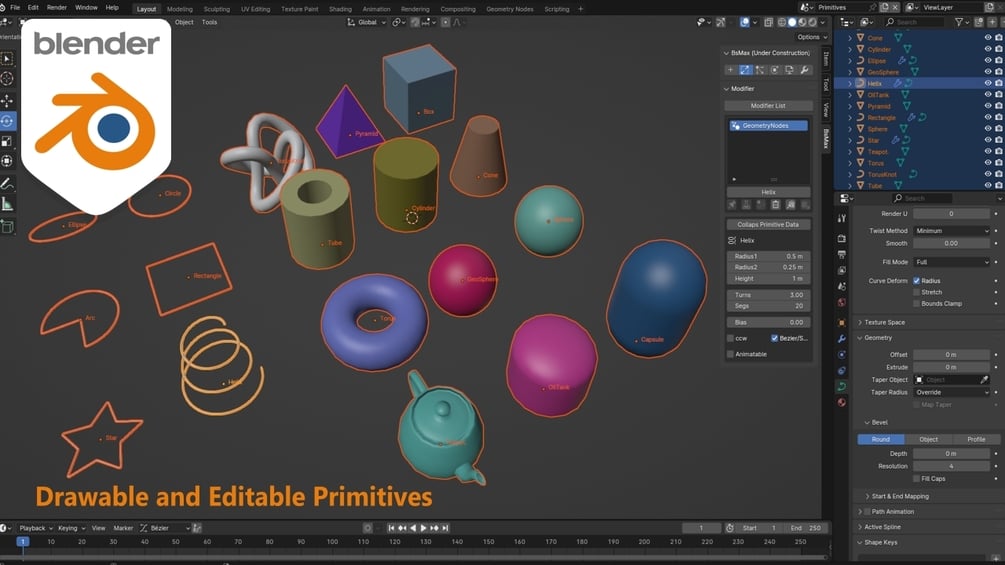Hide the Helix object in outliner

pos(988,83)
